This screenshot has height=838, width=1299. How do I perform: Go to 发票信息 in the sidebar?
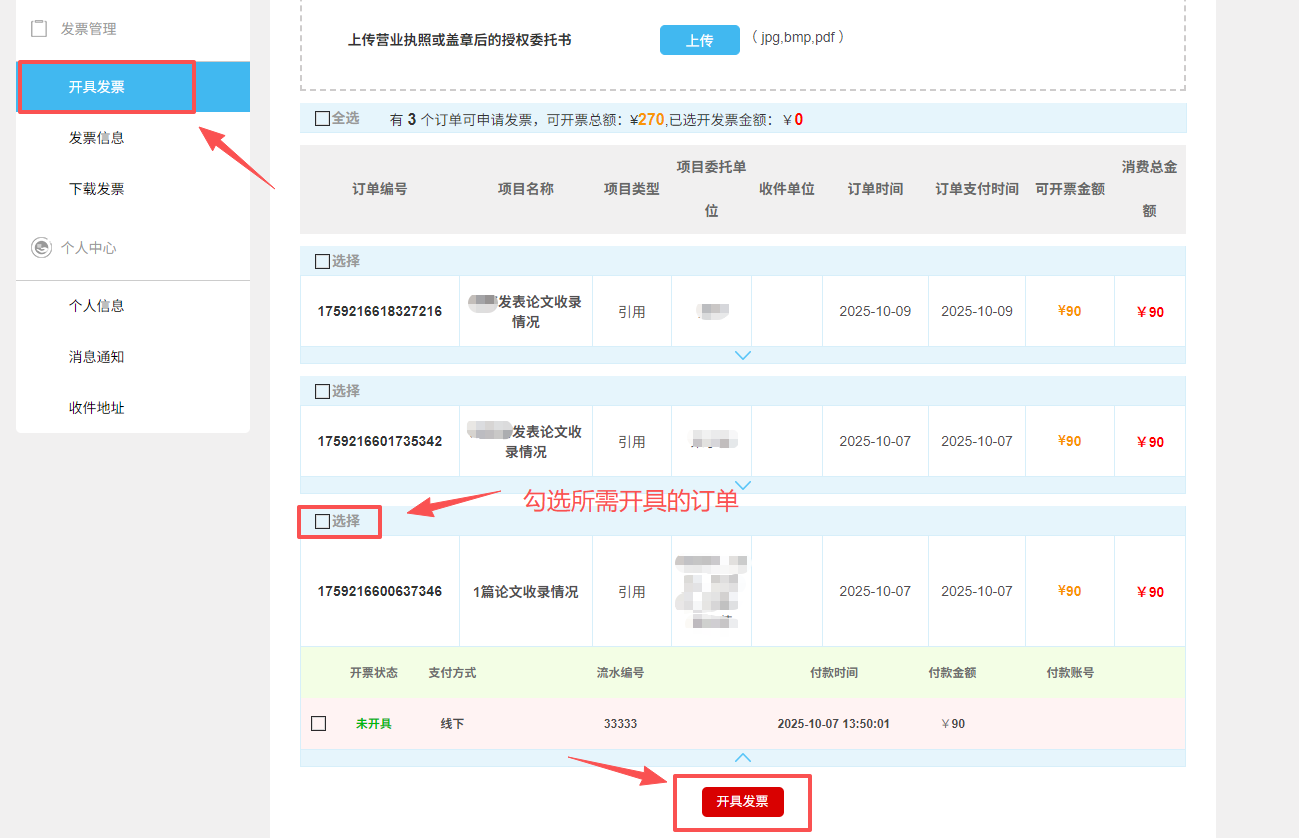pyautogui.click(x=97, y=138)
